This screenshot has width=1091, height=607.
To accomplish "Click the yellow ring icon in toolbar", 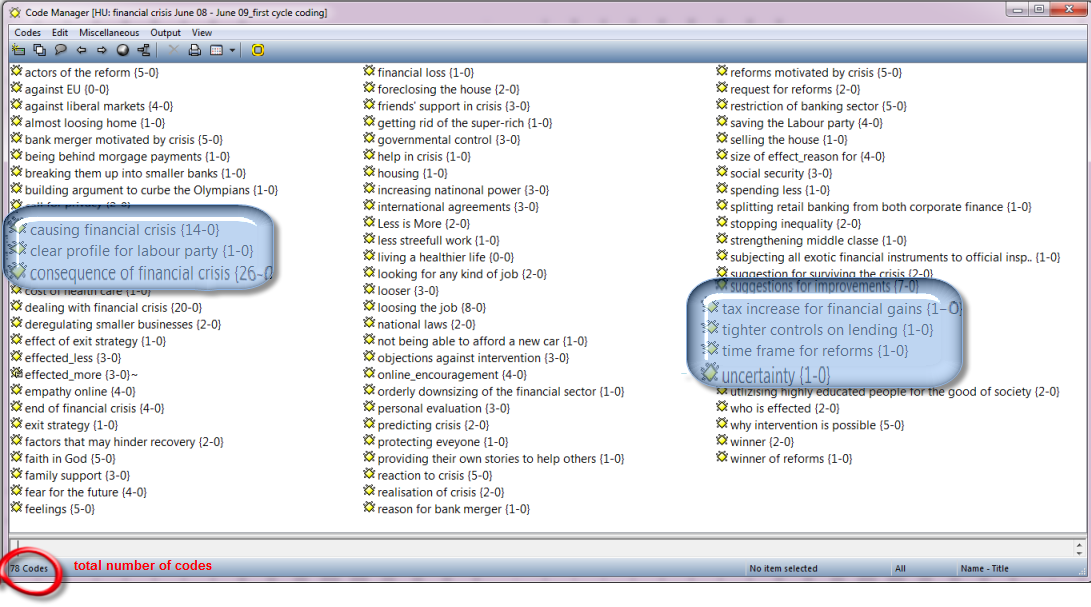I will 258,50.
